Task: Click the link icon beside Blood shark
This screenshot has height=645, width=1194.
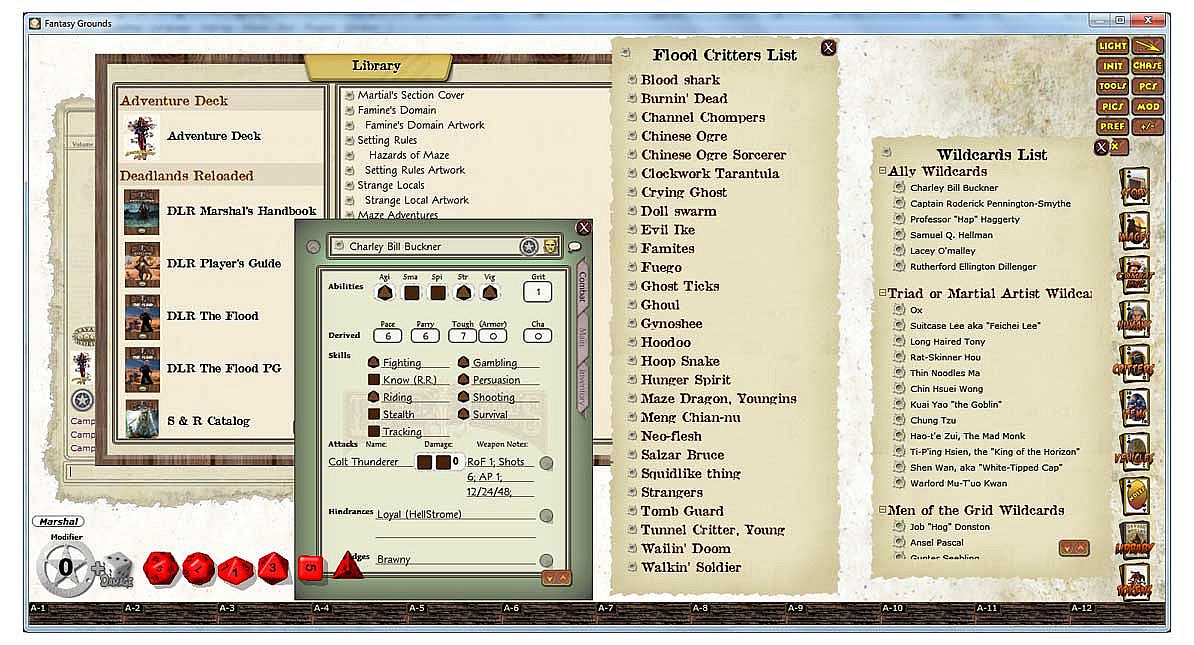Action: click(632, 79)
